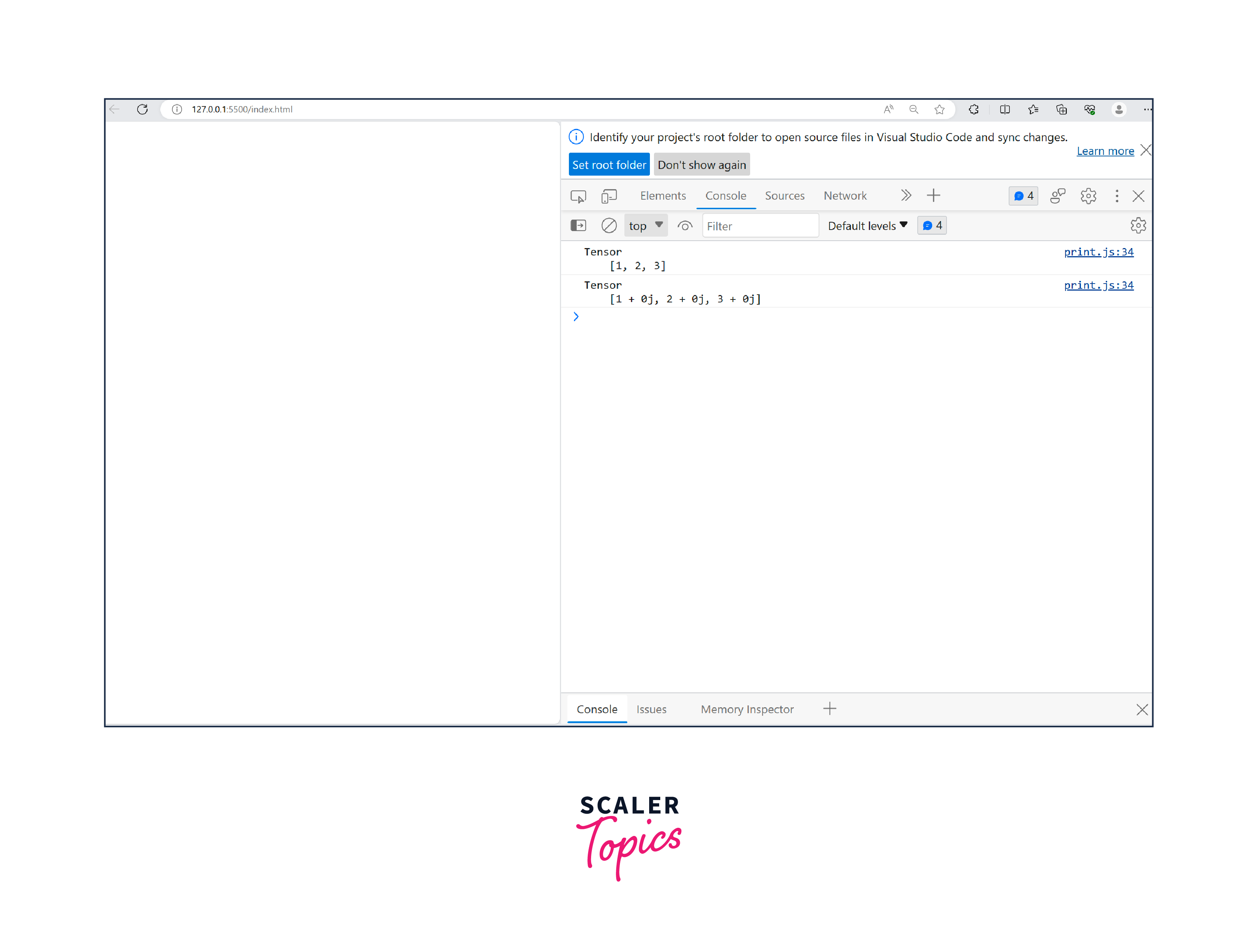Image resolution: width=1258 pixels, height=952 pixels.
Task: Open the Network tab
Action: pos(844,196)
